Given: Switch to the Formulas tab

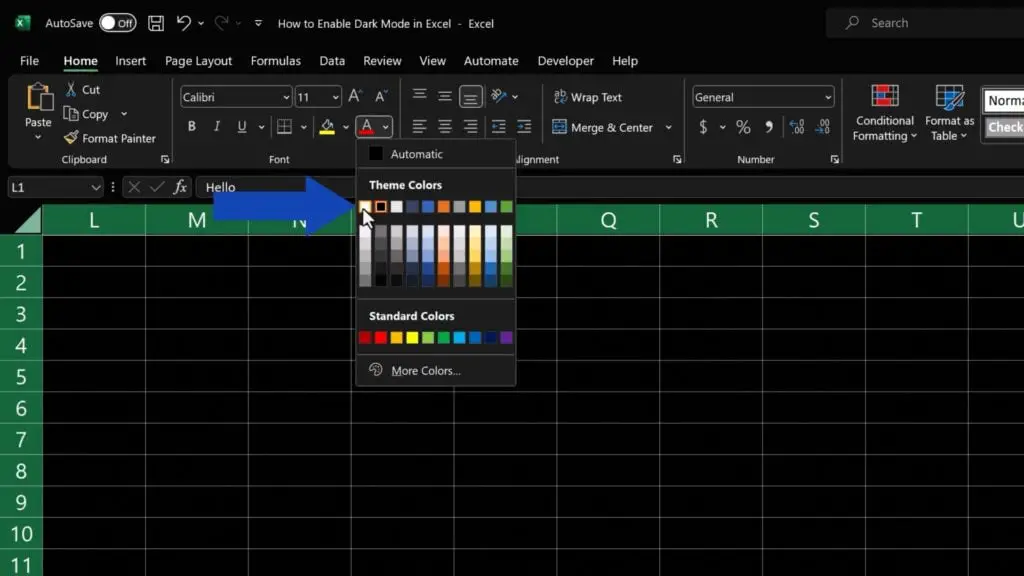Looking at the screenshot, I should (x=276, y=61).
